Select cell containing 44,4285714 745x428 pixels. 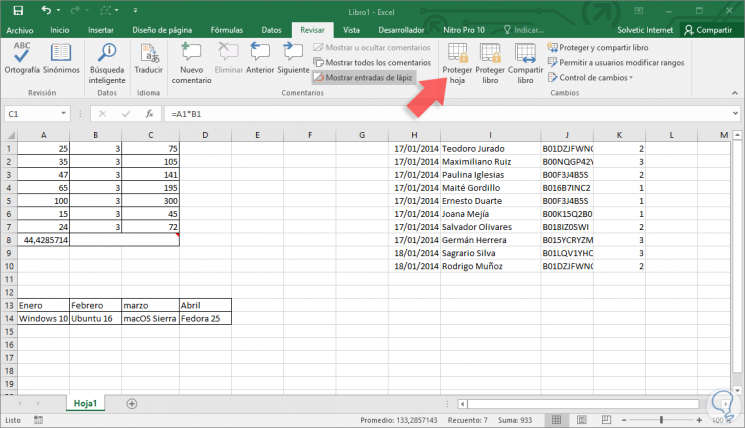pos(43,240)
